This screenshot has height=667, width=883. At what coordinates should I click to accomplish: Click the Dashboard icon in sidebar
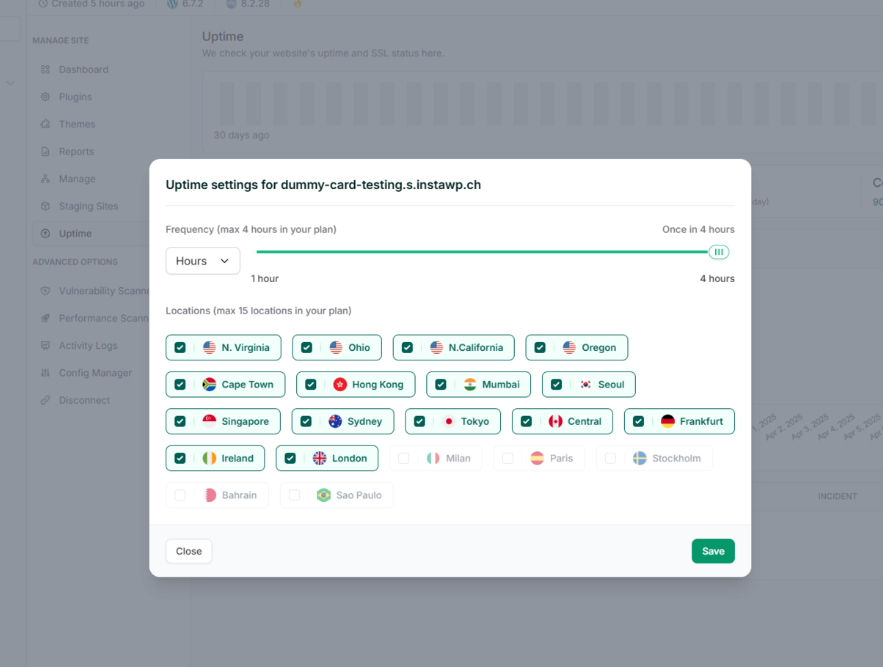46,69
